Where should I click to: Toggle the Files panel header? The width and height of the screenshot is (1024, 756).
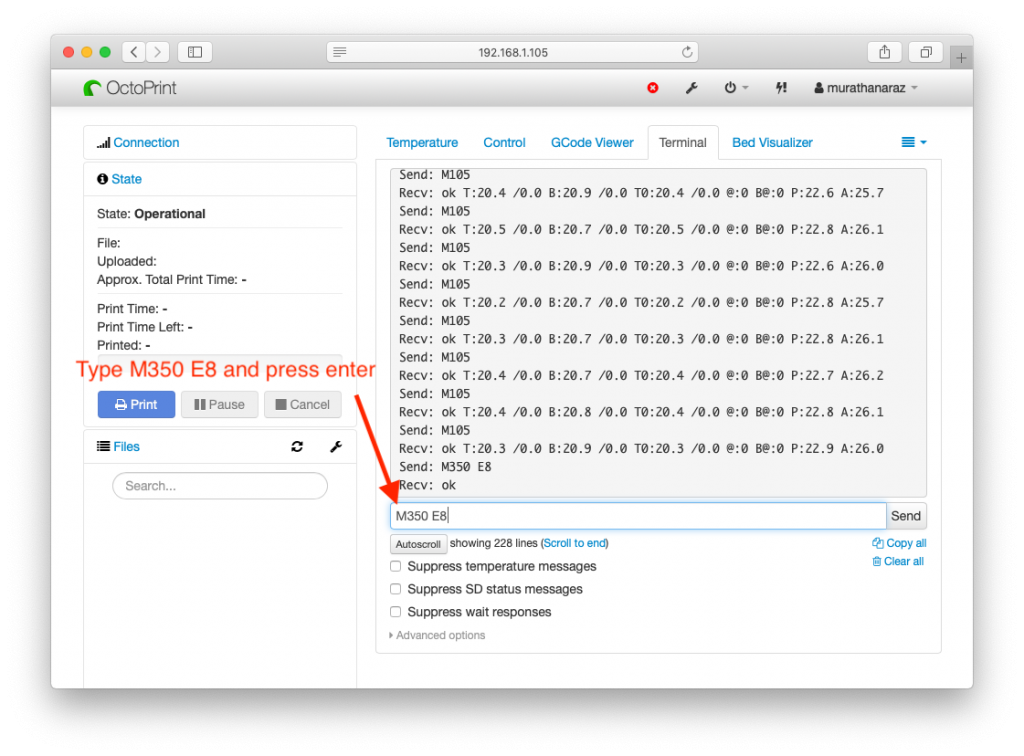[126, 447]
